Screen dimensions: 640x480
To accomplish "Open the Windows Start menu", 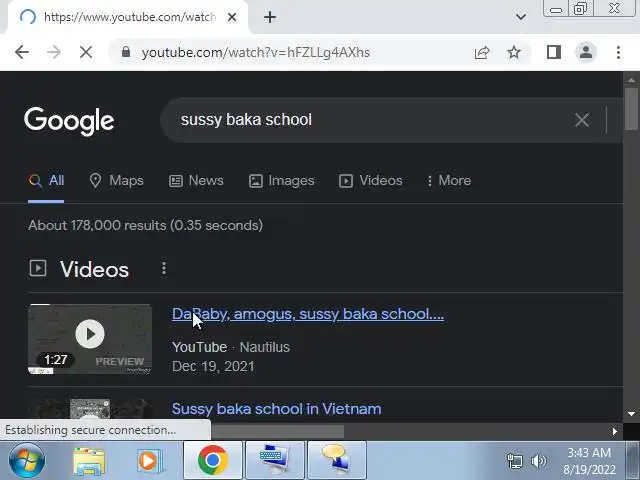I will click(27, 460).
